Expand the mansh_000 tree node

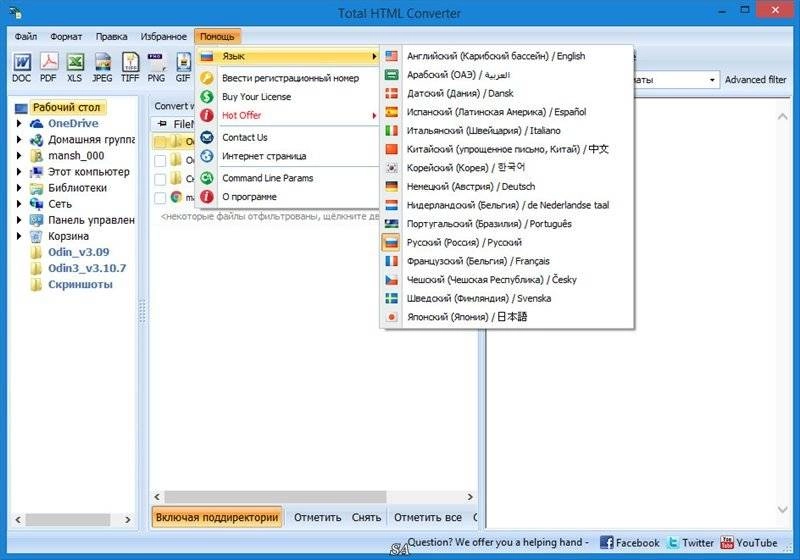click(19, 156)
